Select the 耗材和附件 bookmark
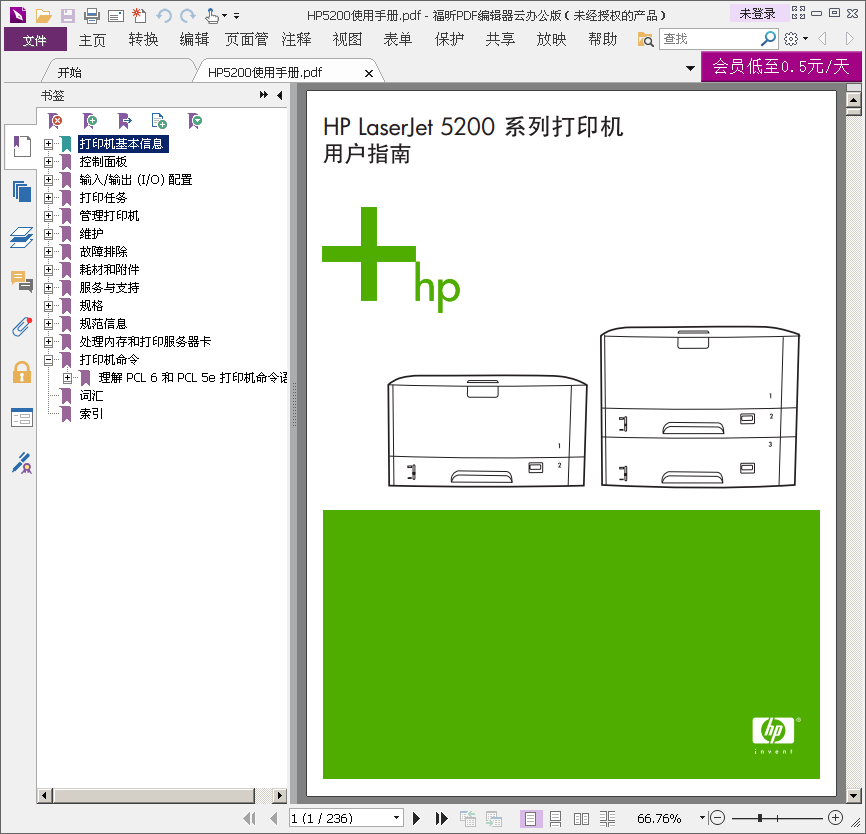 (109, 270)
